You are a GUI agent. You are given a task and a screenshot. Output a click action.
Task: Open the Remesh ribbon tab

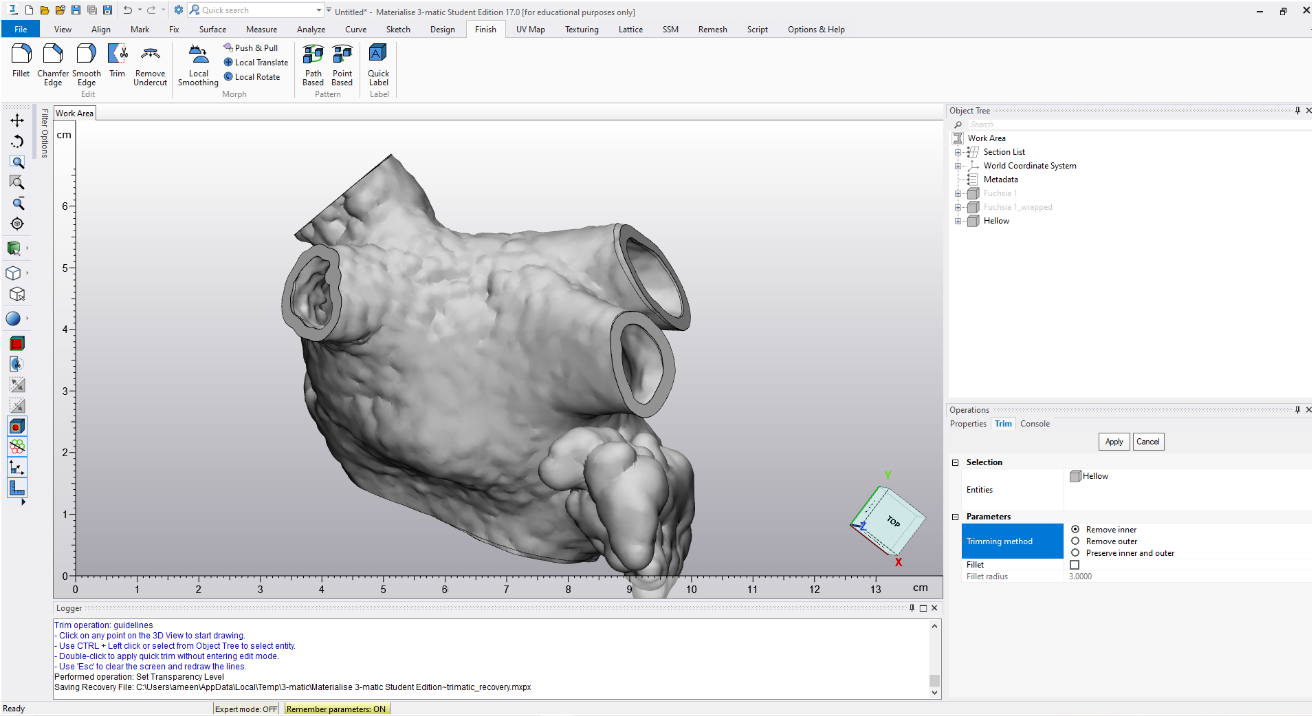tap(712, 29)
